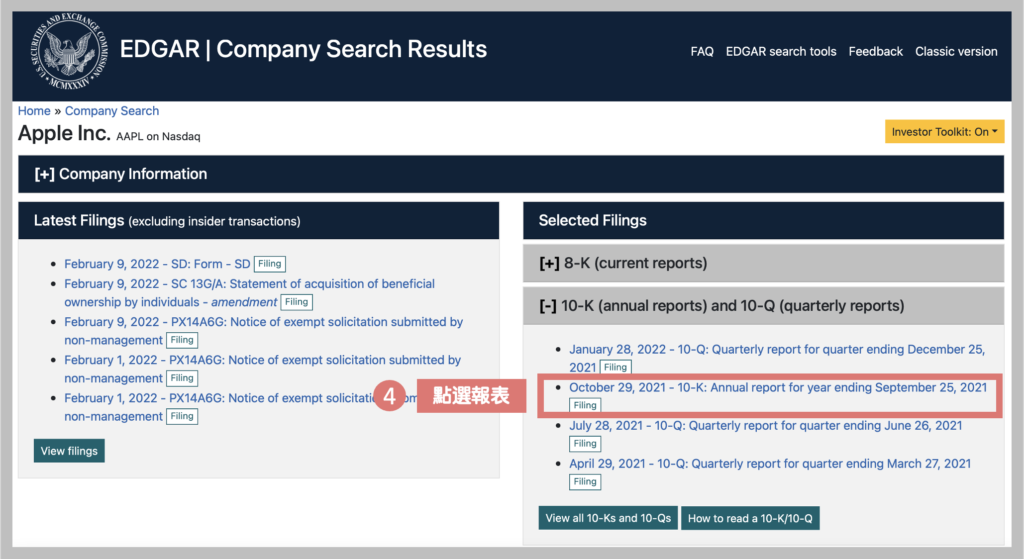Open the FAQ link

point(702,52)
